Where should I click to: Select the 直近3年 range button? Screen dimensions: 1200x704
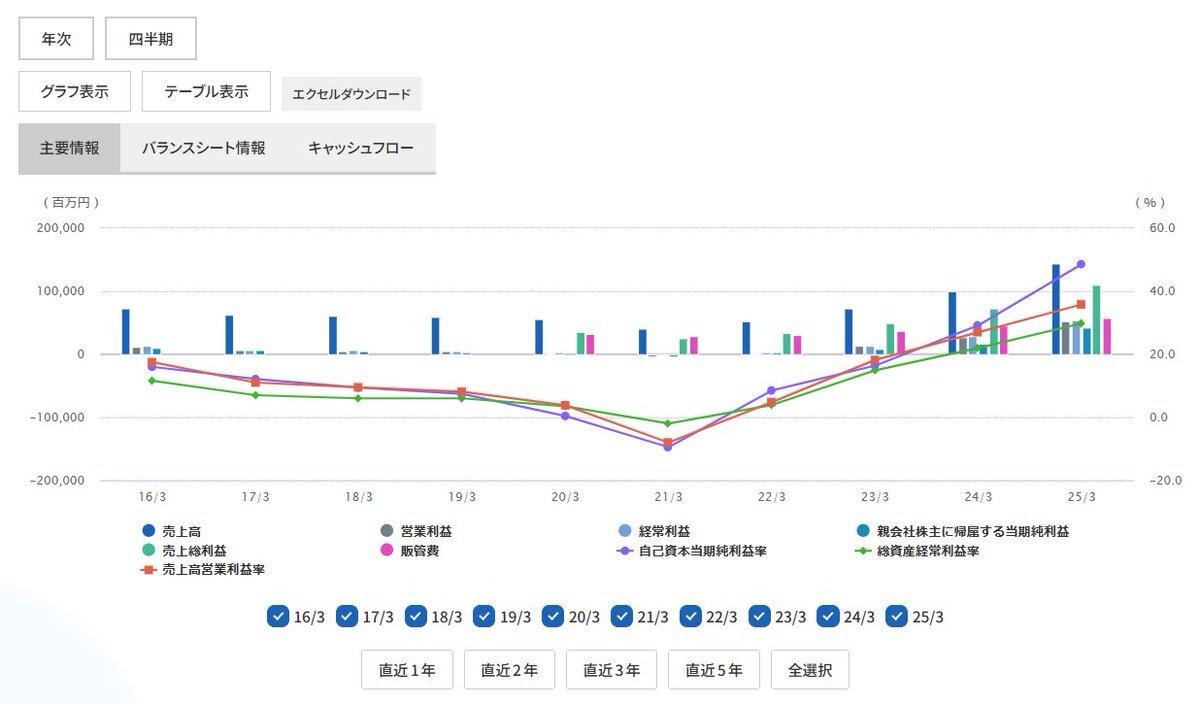612,670
